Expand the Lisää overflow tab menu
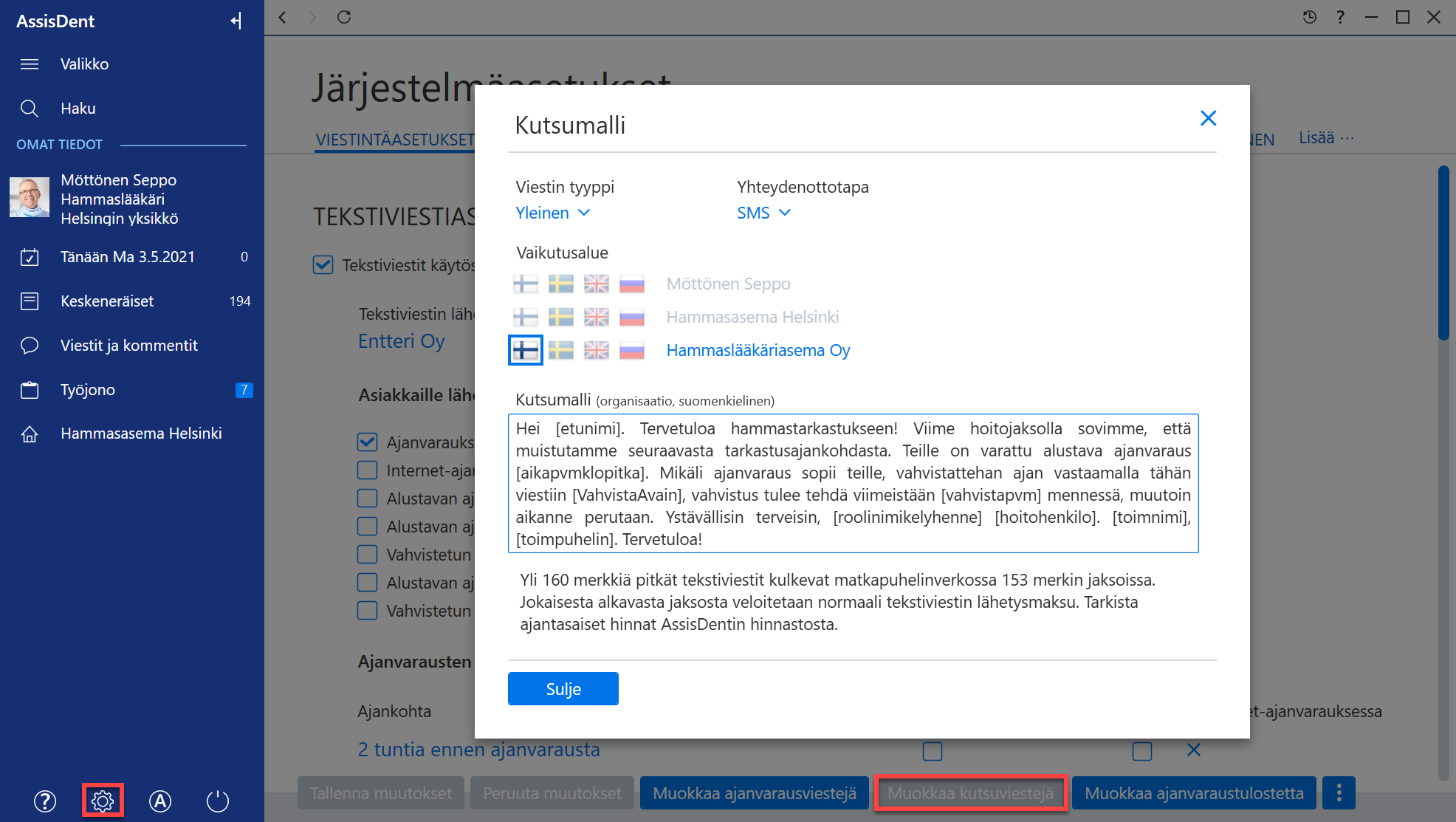The width and height of the screenshot is (1456, 822). click(x=1326, y=138)
